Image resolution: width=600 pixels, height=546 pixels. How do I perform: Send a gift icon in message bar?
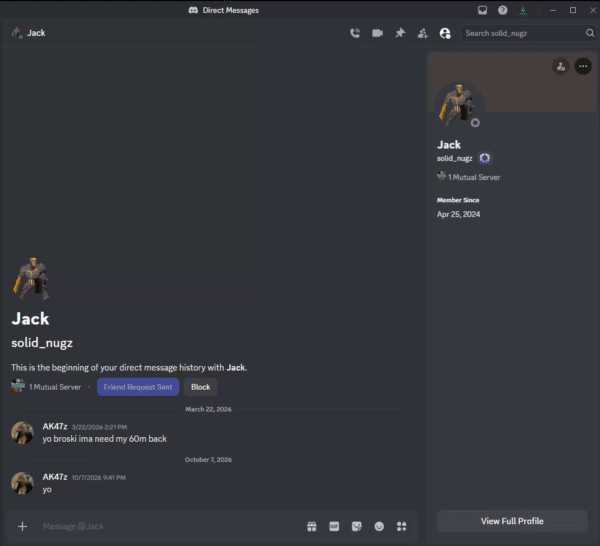tap(311, 526)
